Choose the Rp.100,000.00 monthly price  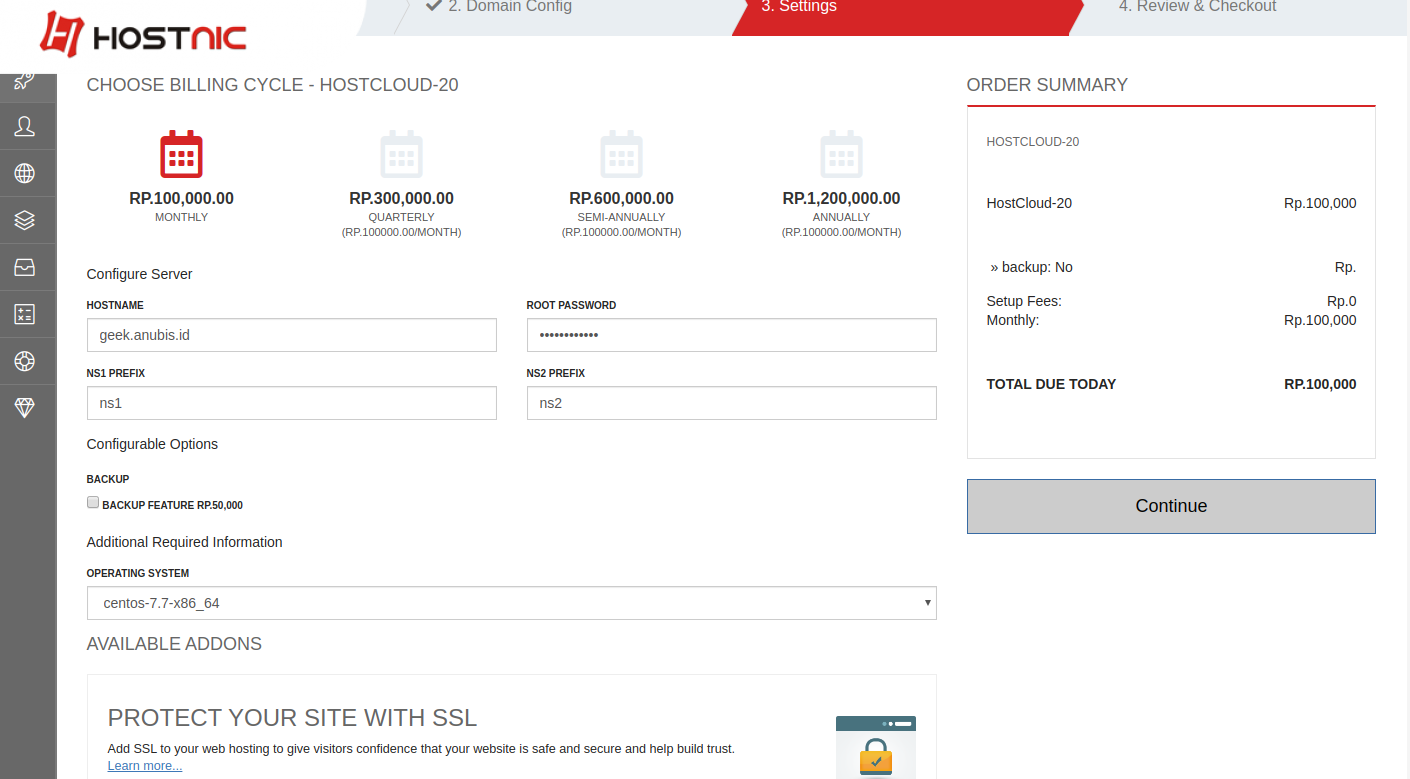click(x=182, y=199)
